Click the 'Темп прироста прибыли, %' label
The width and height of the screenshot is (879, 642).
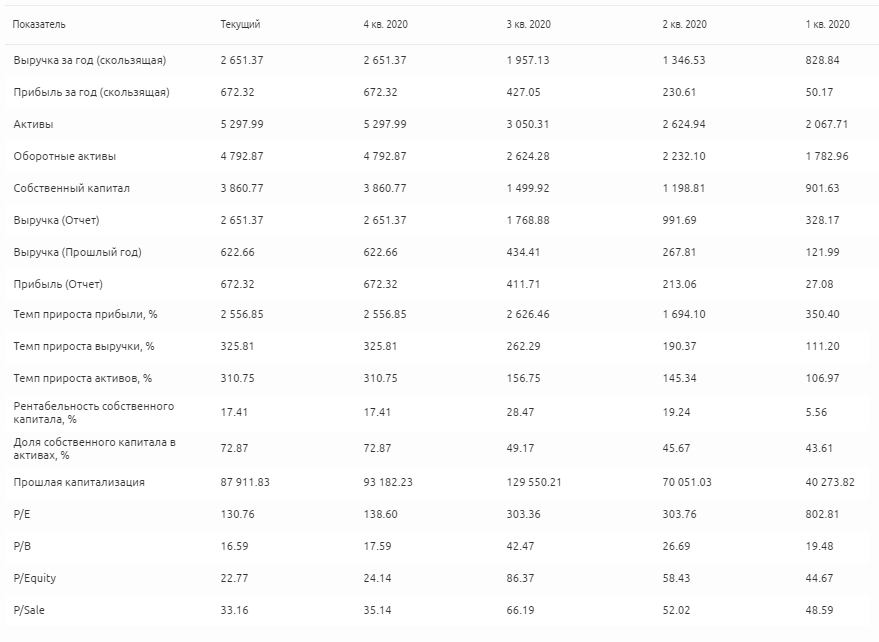point(86,314)
